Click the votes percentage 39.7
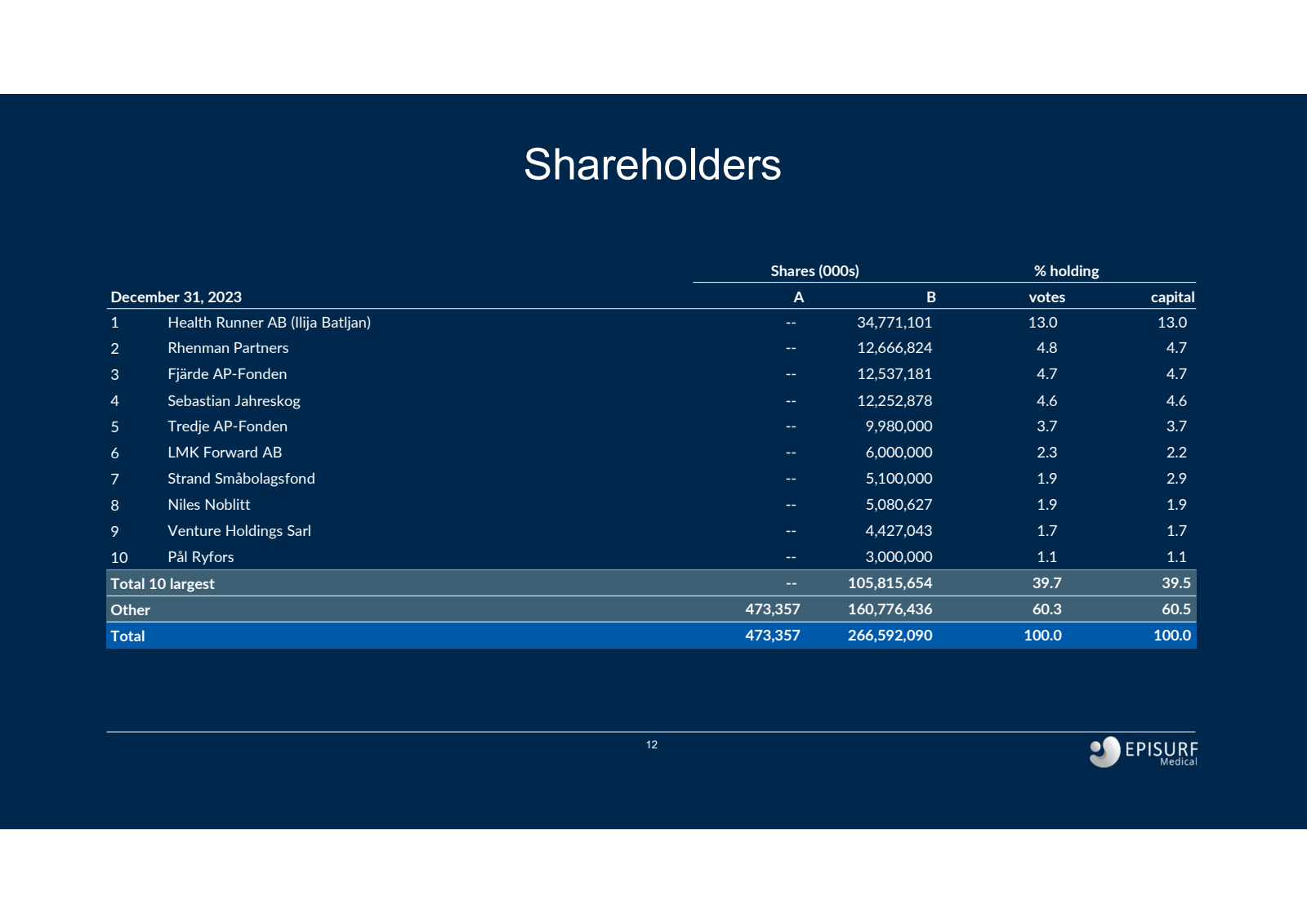 click(1046, 583)
